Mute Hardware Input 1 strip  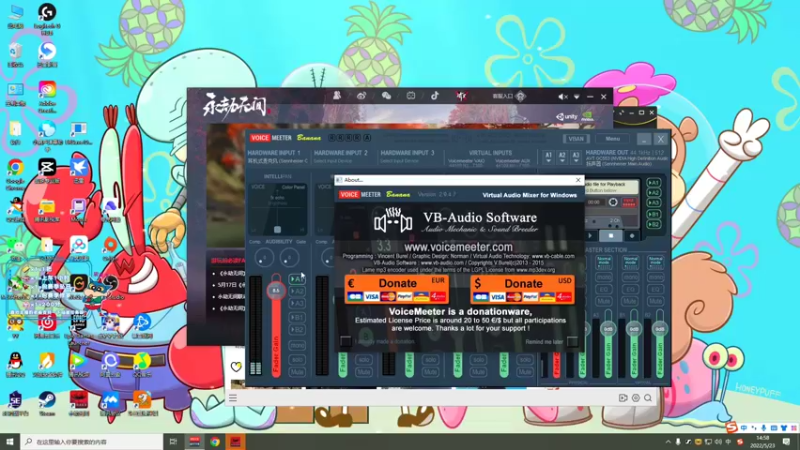tap(297, 372)
